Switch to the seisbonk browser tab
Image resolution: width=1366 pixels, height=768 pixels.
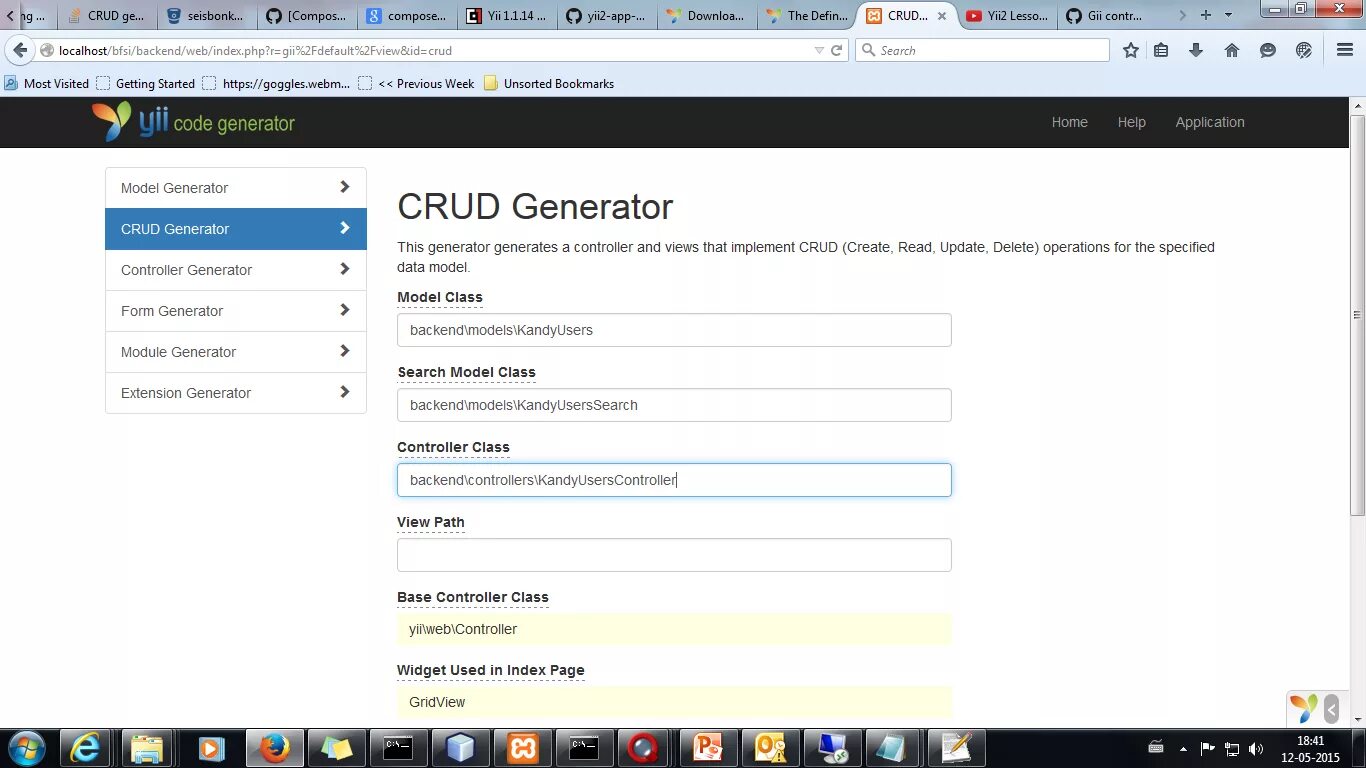tap(207, 15)
